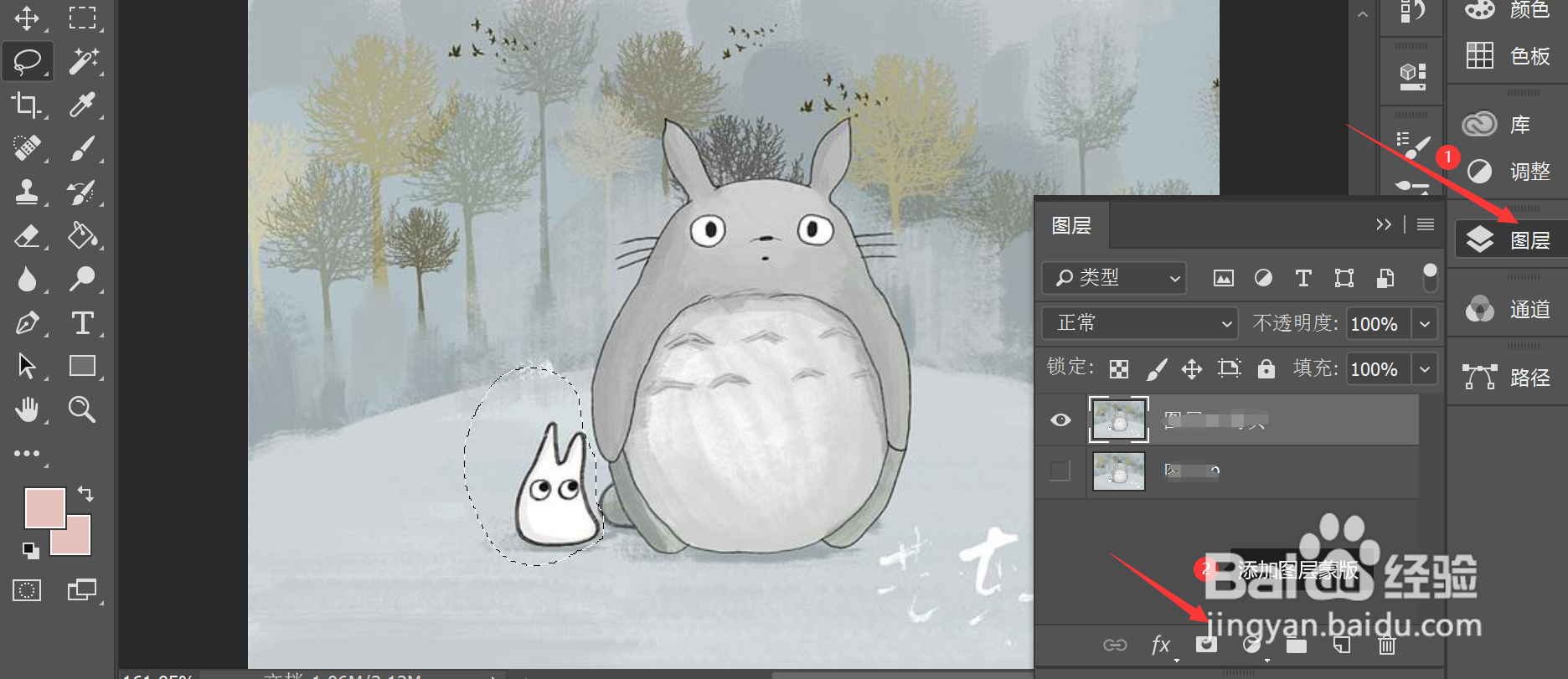Image resolution: width=1568 pixels, height=679 pixels.
Task: Click the 填充 fill value field
Action: click(x=1378, y=369)
